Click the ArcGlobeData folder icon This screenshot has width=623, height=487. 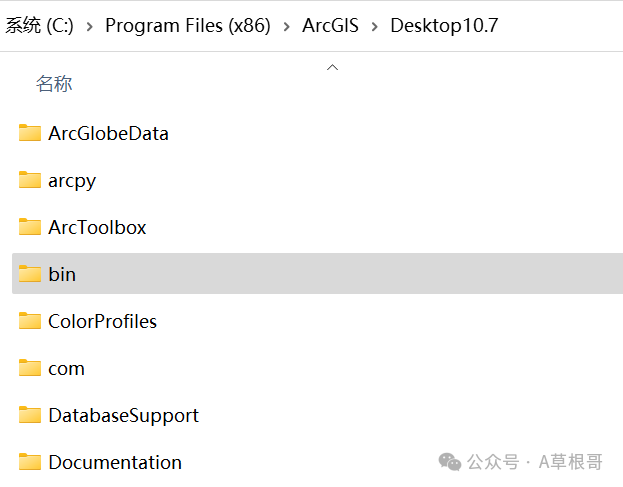(x=30, y=133)
